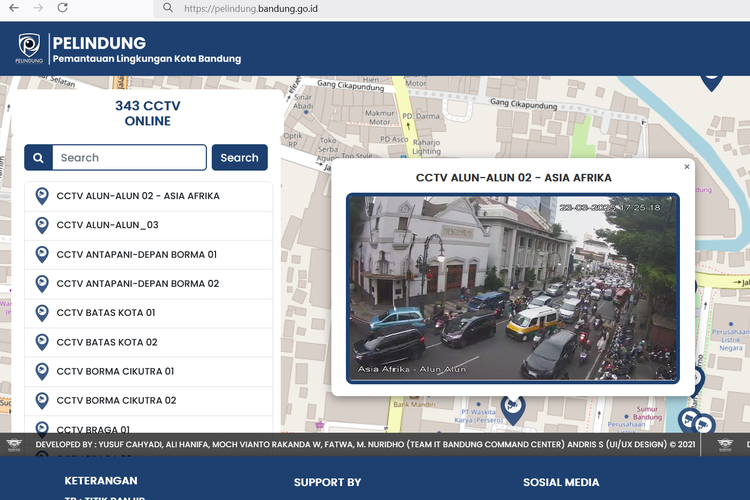Select CCTV BATAS KOTA 01 entry
This screenshot has height=500, width=750.
click(149, 313)
